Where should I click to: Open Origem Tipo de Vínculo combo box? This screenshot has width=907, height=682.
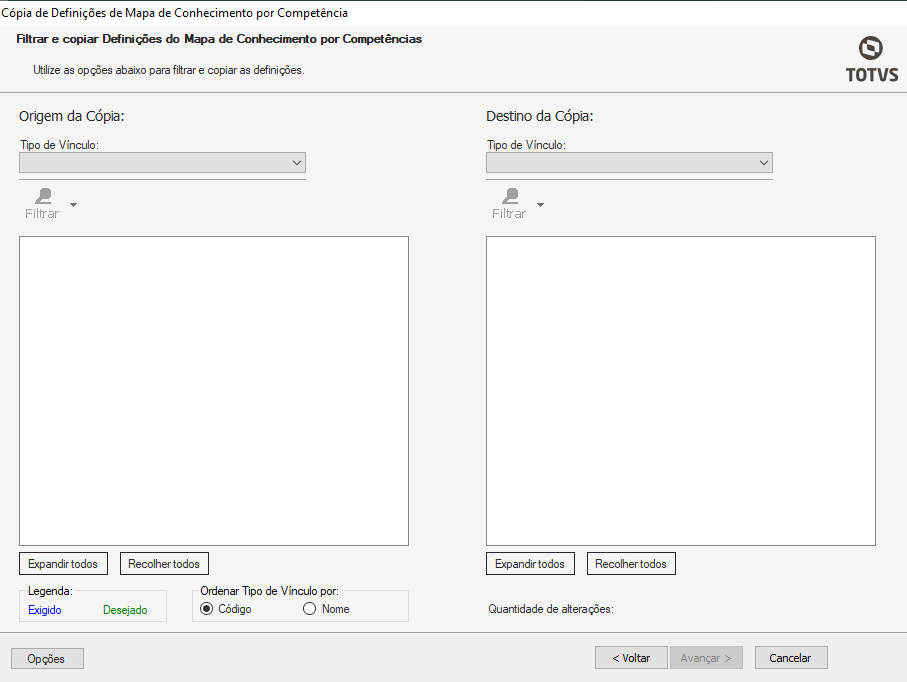coord(162,162)
